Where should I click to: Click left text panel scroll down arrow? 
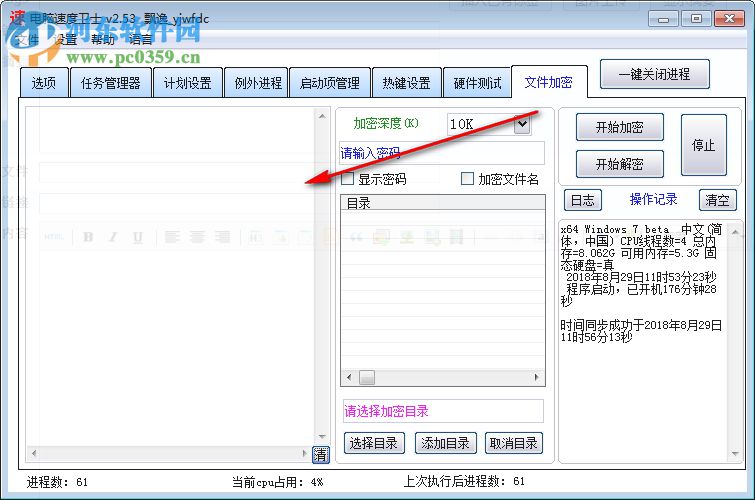[x=322, y=437]
